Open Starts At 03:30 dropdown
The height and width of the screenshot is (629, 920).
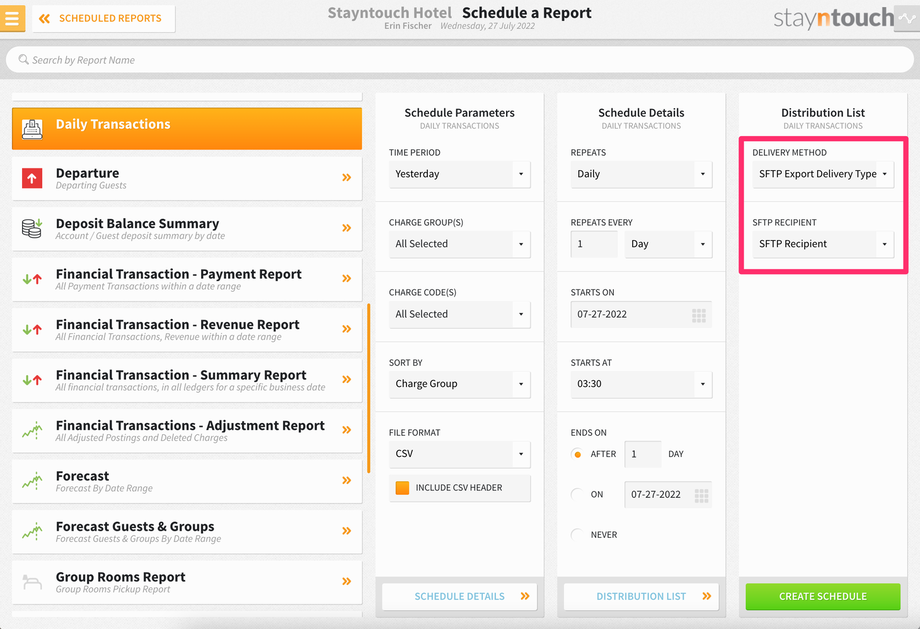pyautogui.click(x=641, y=384)
